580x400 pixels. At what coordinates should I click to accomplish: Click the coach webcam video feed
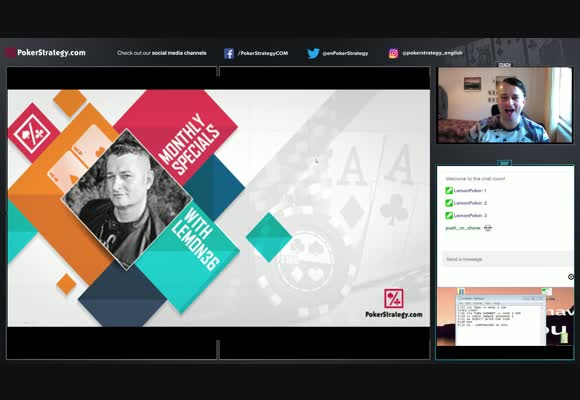pos(505,105)
